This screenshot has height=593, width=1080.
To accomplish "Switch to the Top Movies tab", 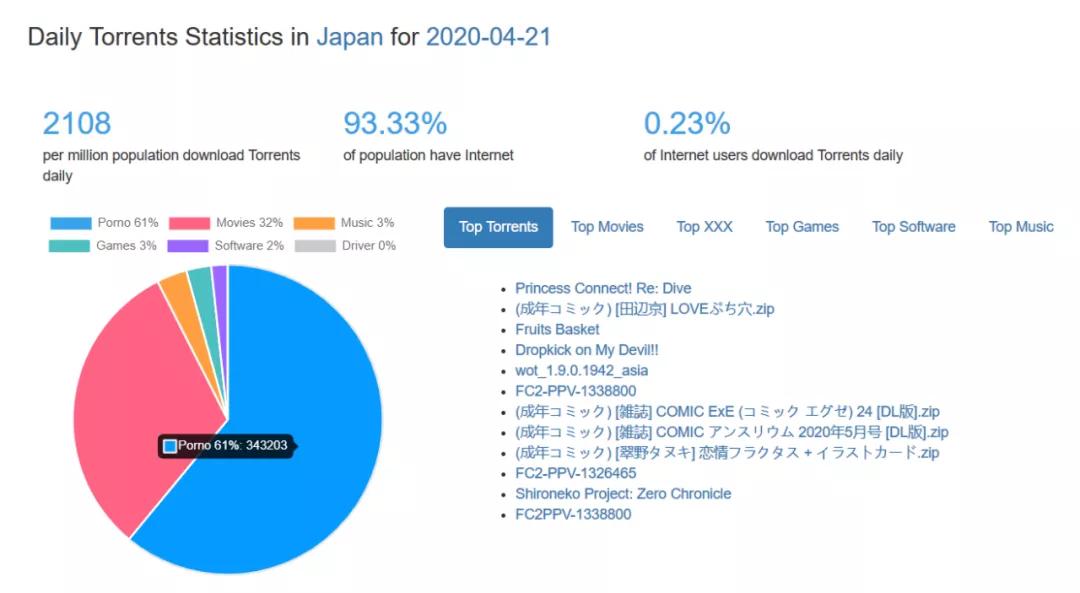I will pyautogui.click(x=607, y=227).
